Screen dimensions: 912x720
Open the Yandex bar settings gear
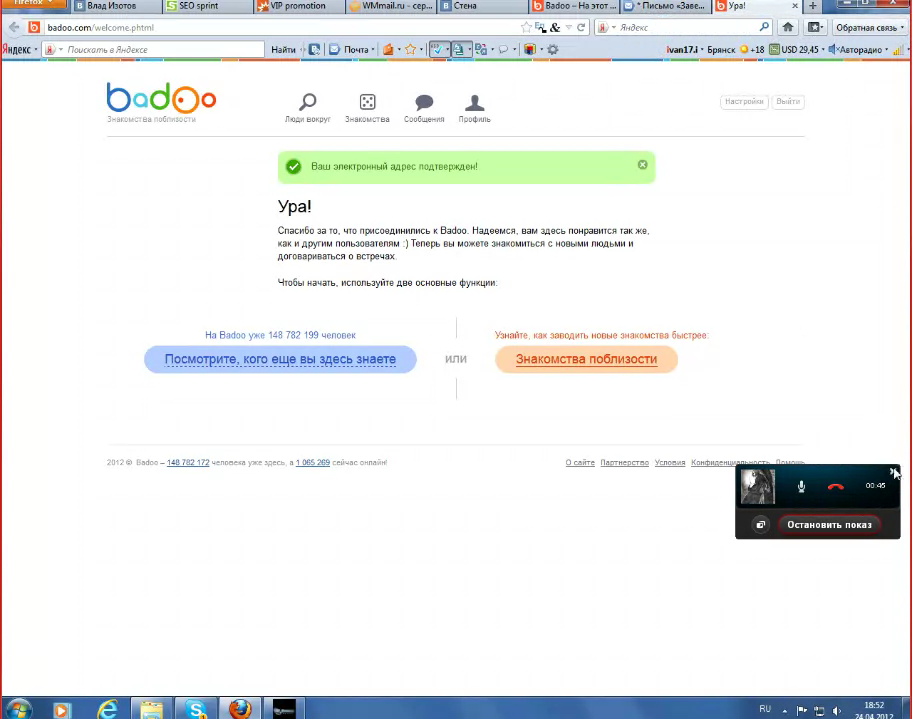tap(553, 49)
